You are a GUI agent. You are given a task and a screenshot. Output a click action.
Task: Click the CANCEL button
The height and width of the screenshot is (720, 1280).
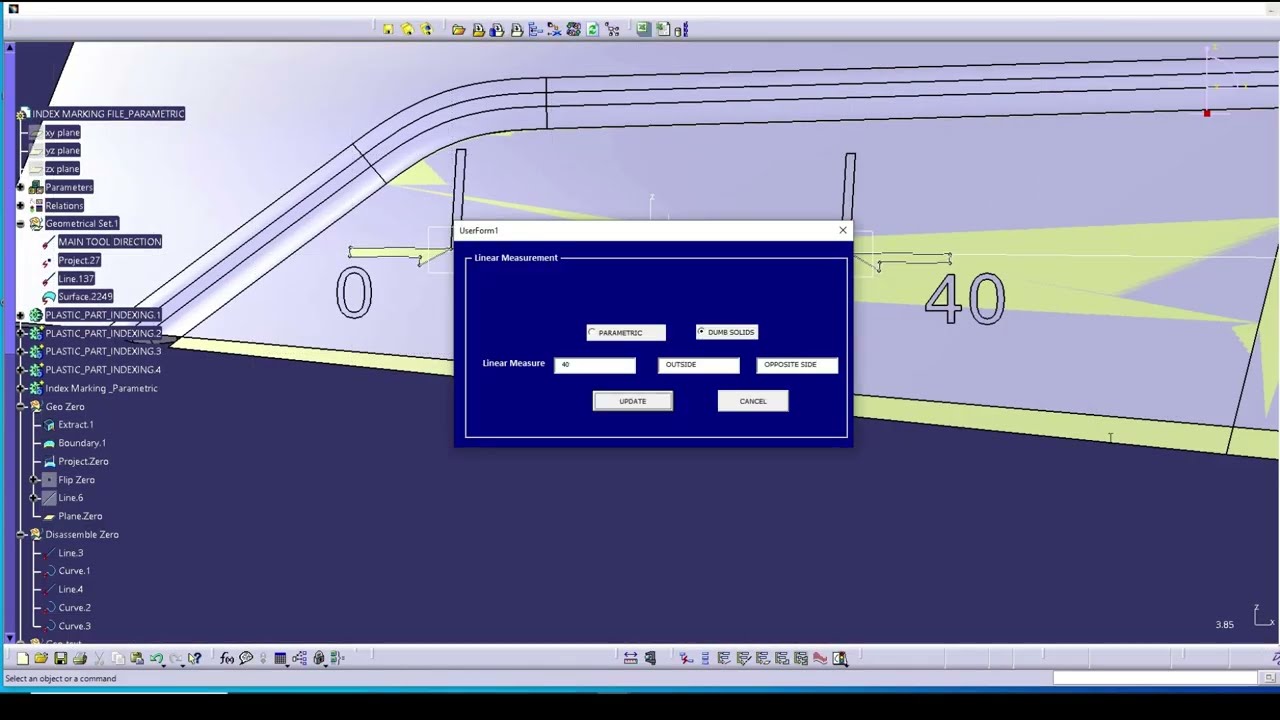(x=753, y=401)
